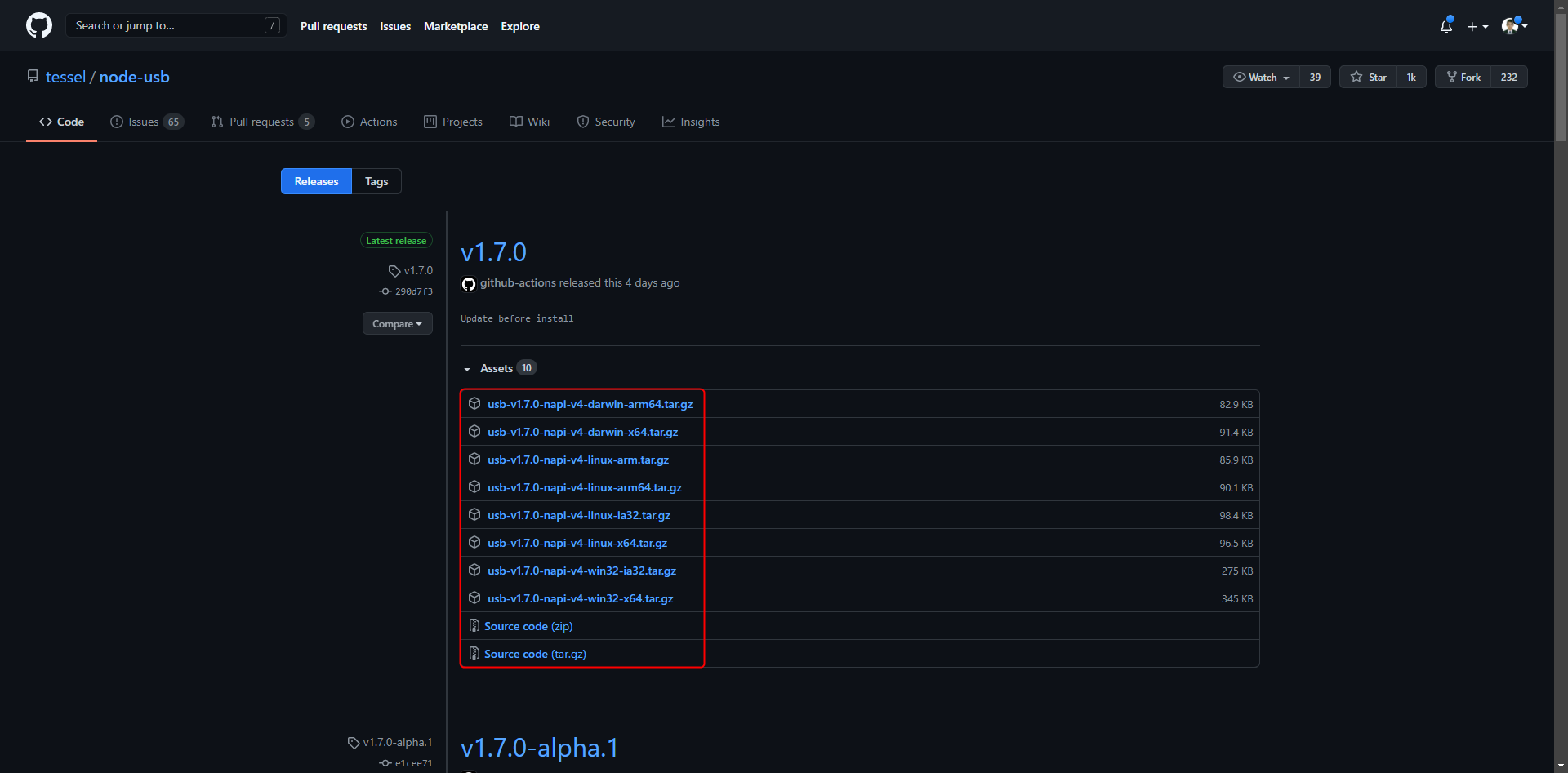
Task: Download linux-ia32 tar.gz asset
Action: [x=579, y=515]
